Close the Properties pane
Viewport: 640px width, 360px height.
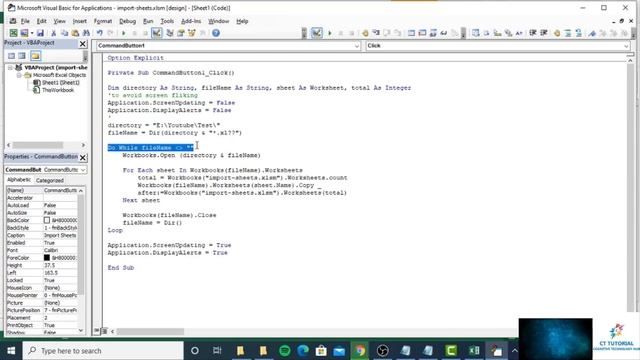click(83, 158)
